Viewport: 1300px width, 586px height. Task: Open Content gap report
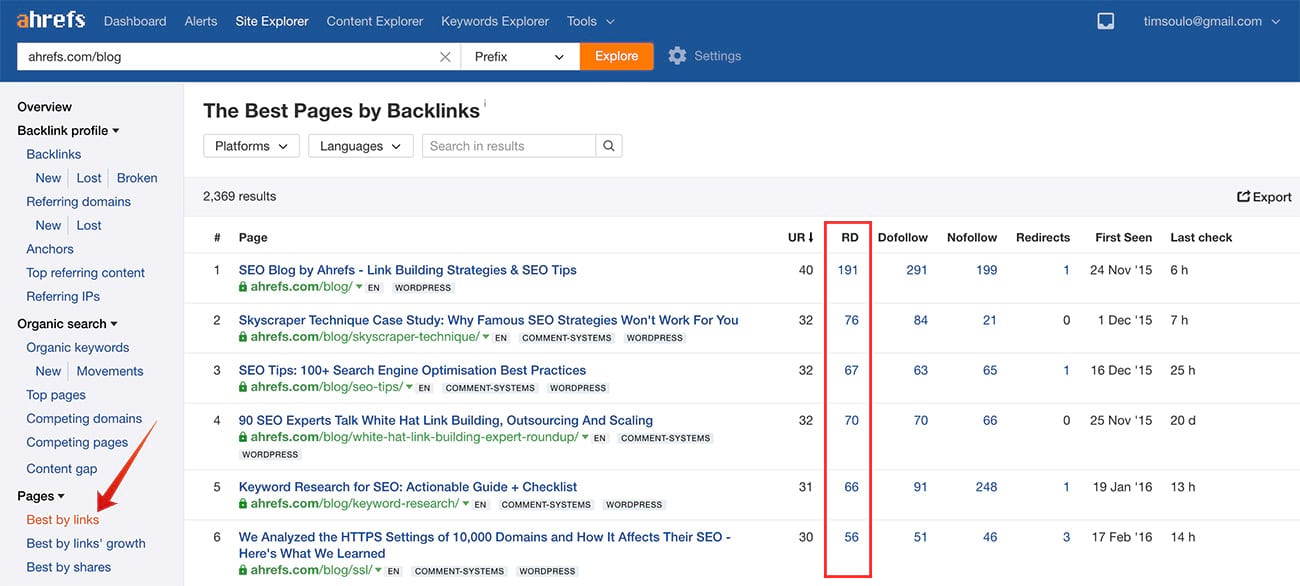coord(62,468)
